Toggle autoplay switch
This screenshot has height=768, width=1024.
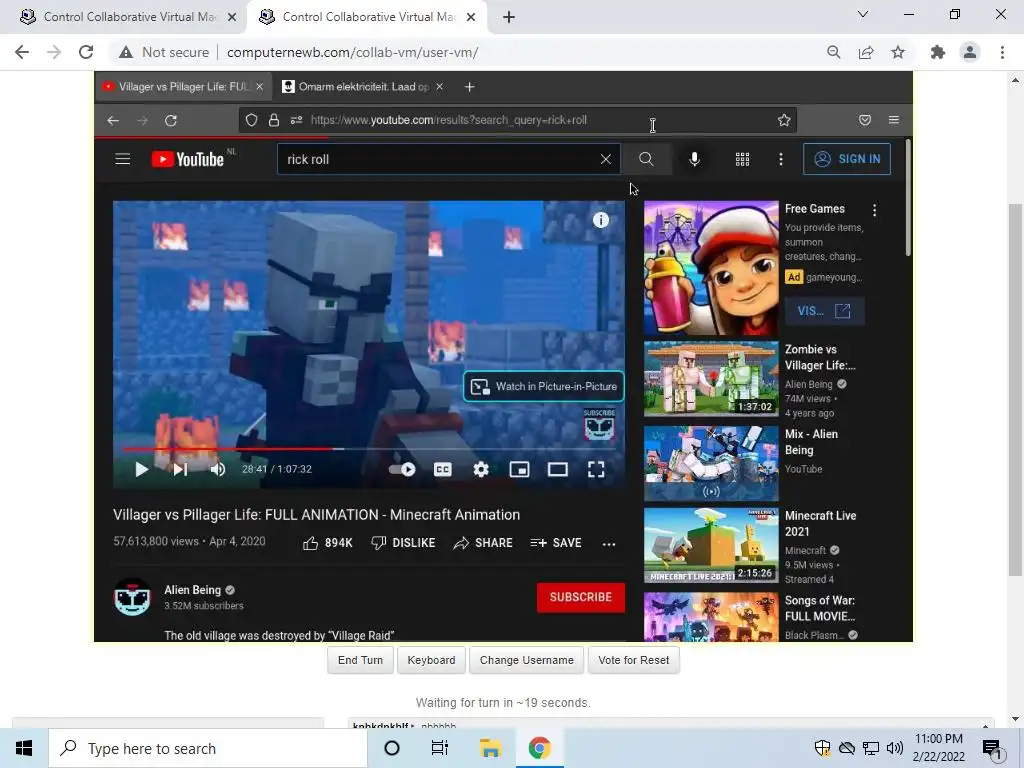(x=402, y=470)
